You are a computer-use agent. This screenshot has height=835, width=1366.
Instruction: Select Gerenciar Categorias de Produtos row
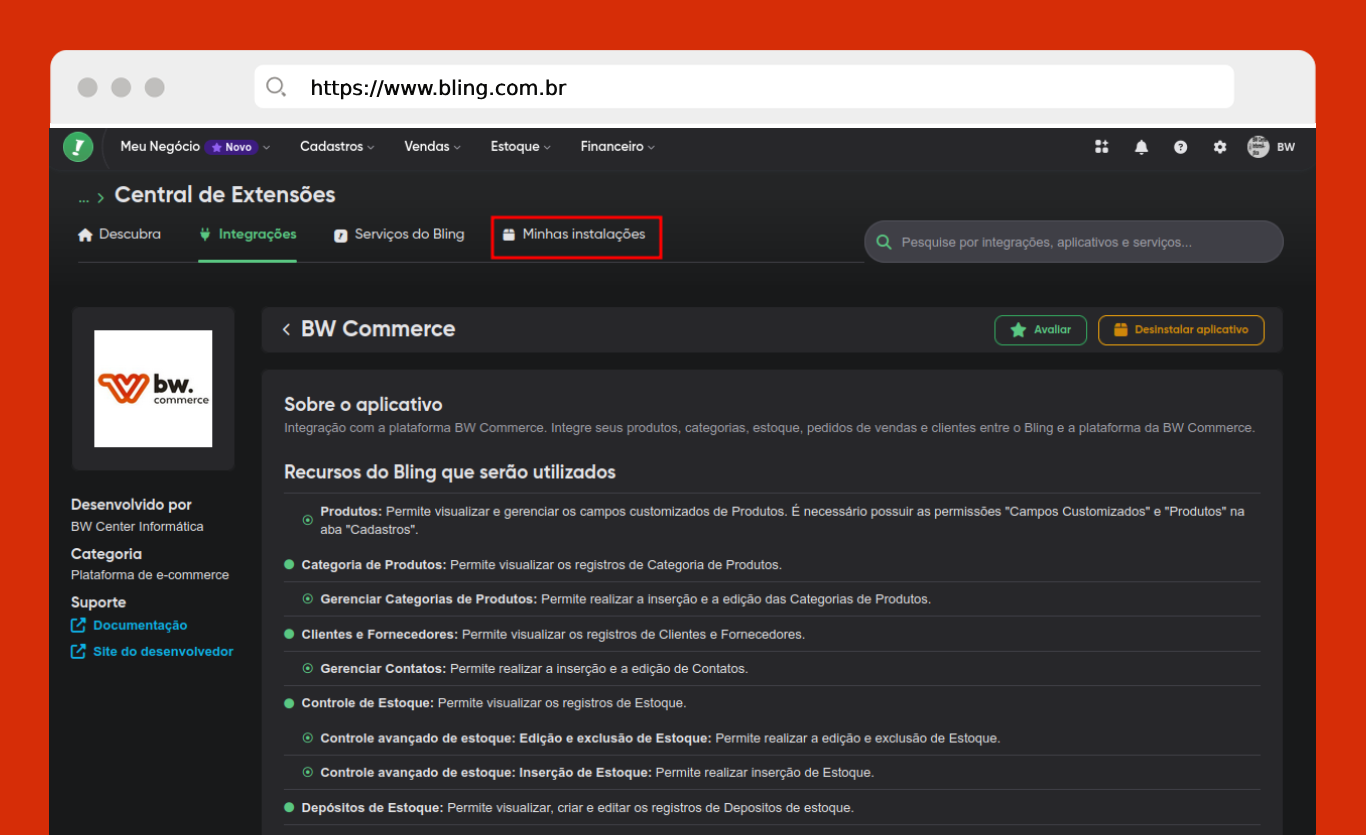pyautogui.click(x=772, y=599)
